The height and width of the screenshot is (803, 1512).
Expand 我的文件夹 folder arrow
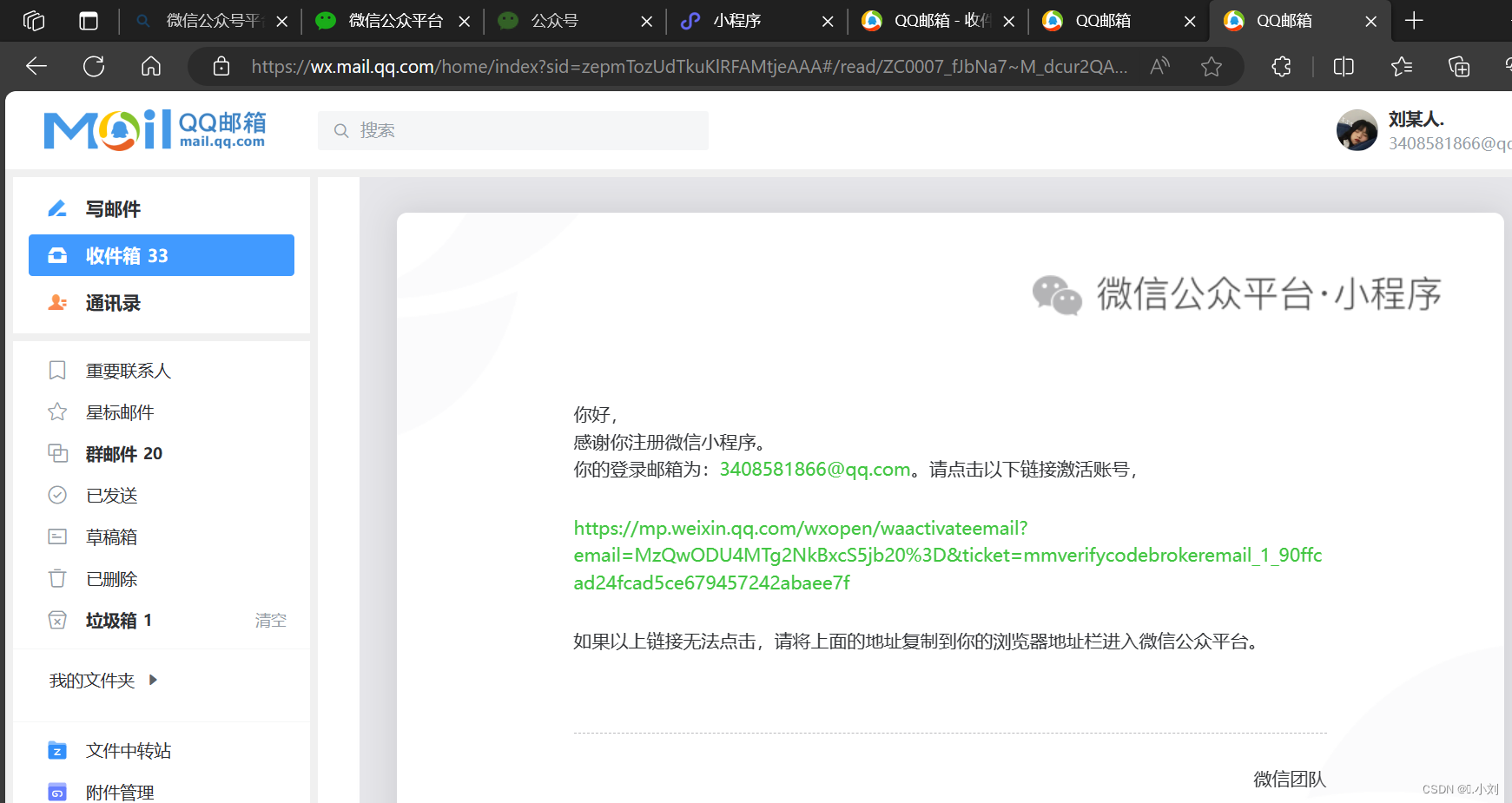tap(153, 680)
